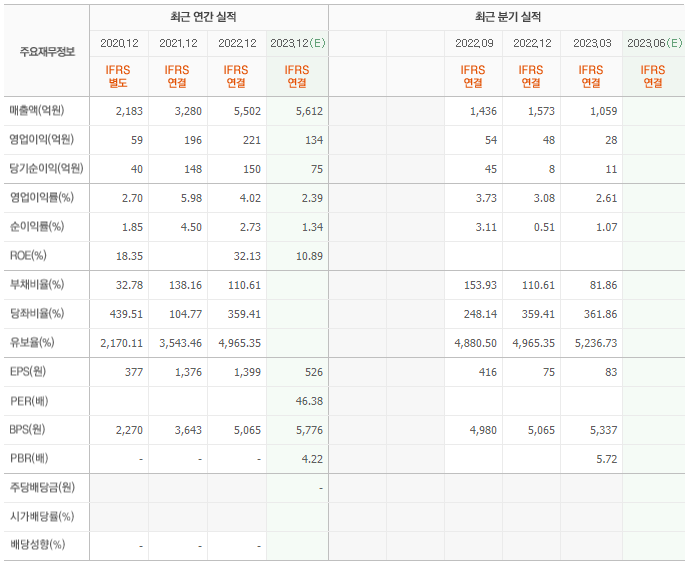Viewport: 689px width, 563px height.
Task: Select the 2023.06(E) quarterly column header
Action: (654, 43)
